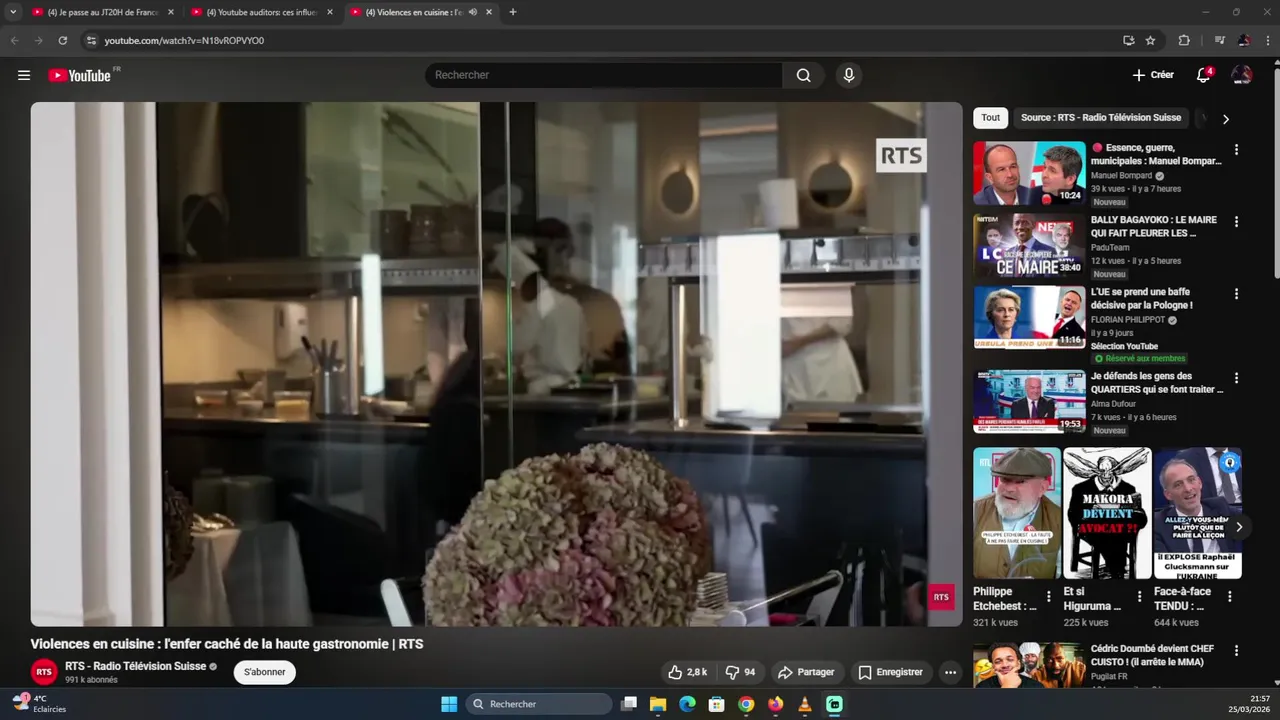Open Microsoft Edge from the taskbar
The width and height of the screenshot is (1280, 720).
click(x=687, y=704)
